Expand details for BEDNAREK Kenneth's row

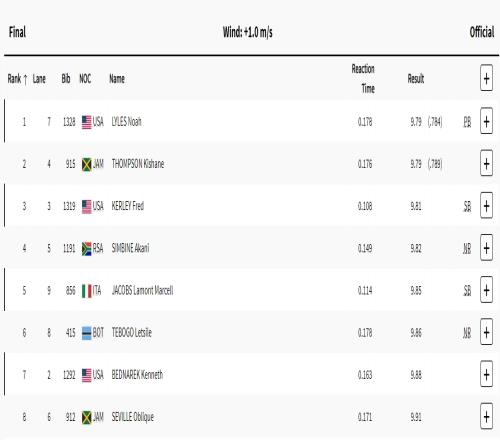[486, 375]
